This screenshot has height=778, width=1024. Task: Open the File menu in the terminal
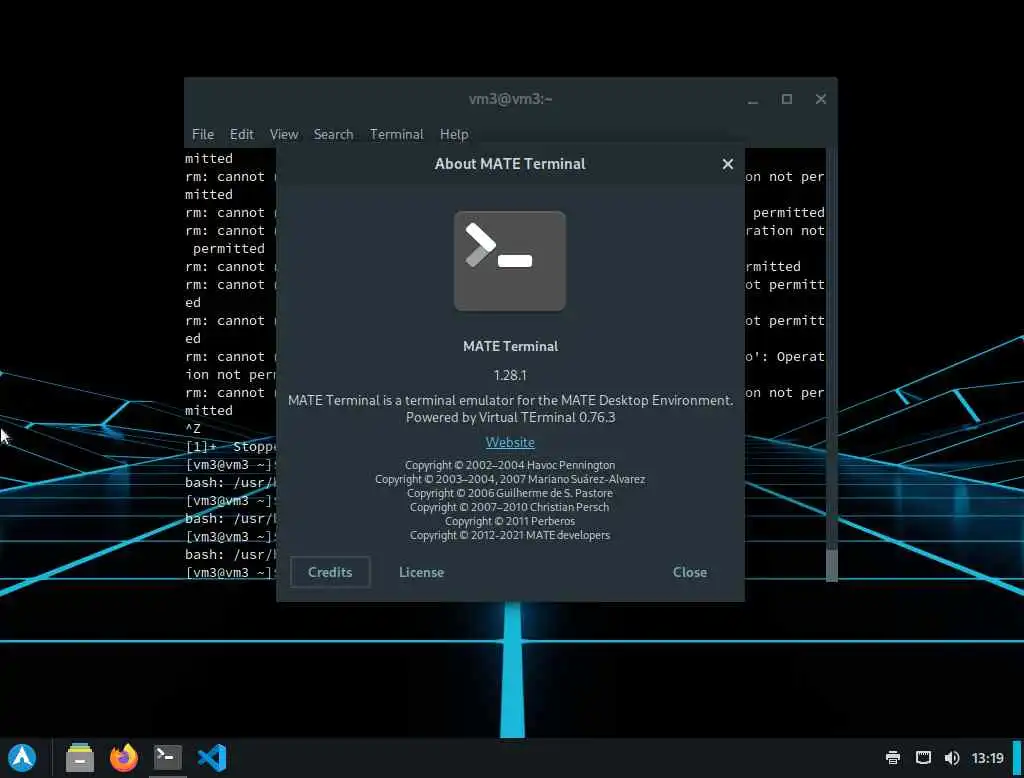click(203, 134)
